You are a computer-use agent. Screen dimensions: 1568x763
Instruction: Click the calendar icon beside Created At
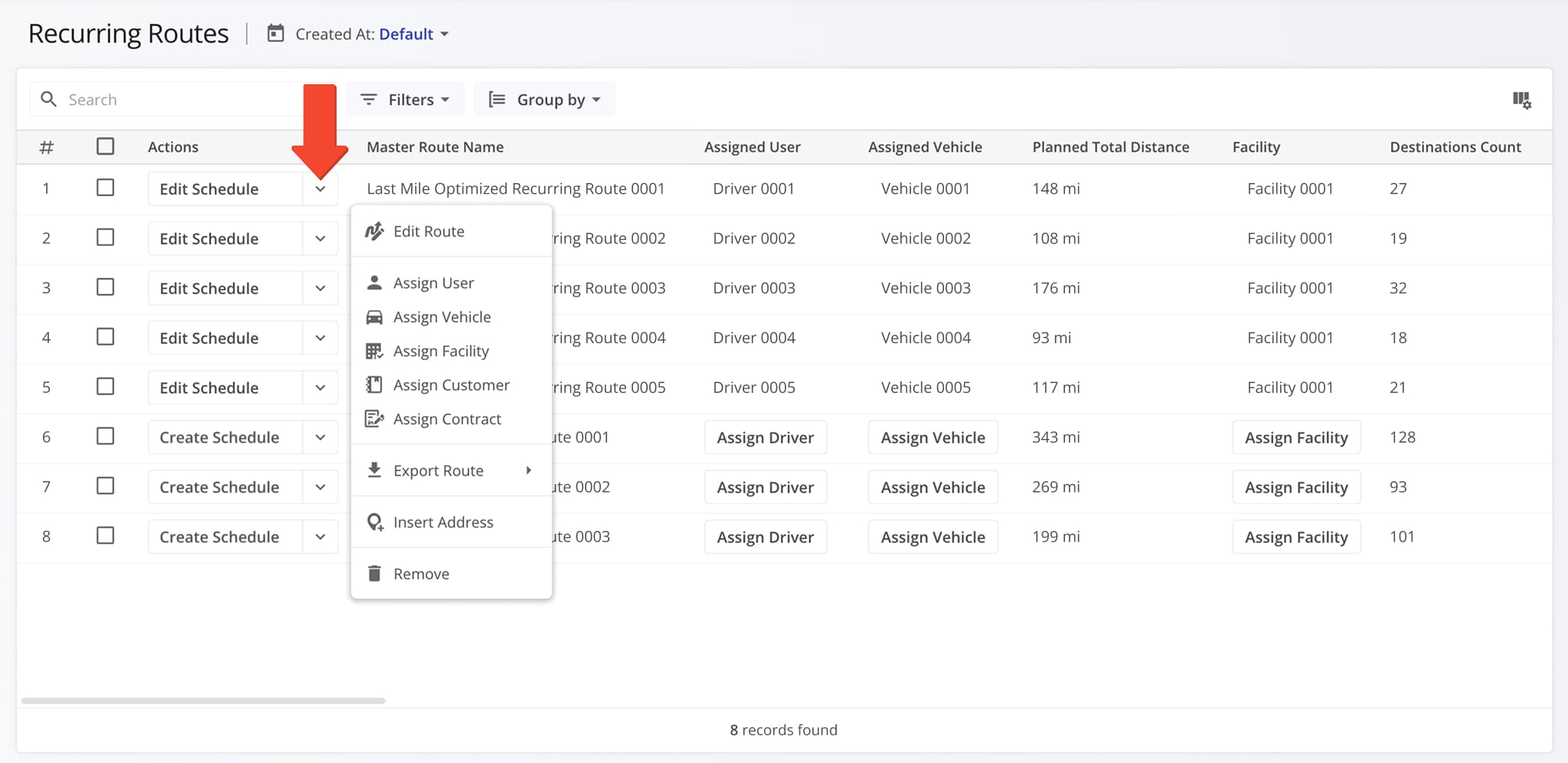click(x=276, y=34)
